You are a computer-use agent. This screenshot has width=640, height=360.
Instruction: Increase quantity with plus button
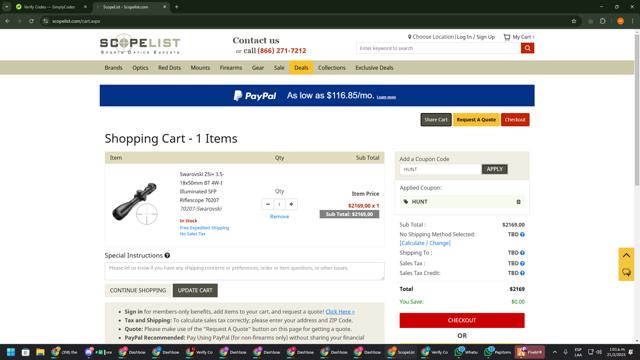click(291, 204)
